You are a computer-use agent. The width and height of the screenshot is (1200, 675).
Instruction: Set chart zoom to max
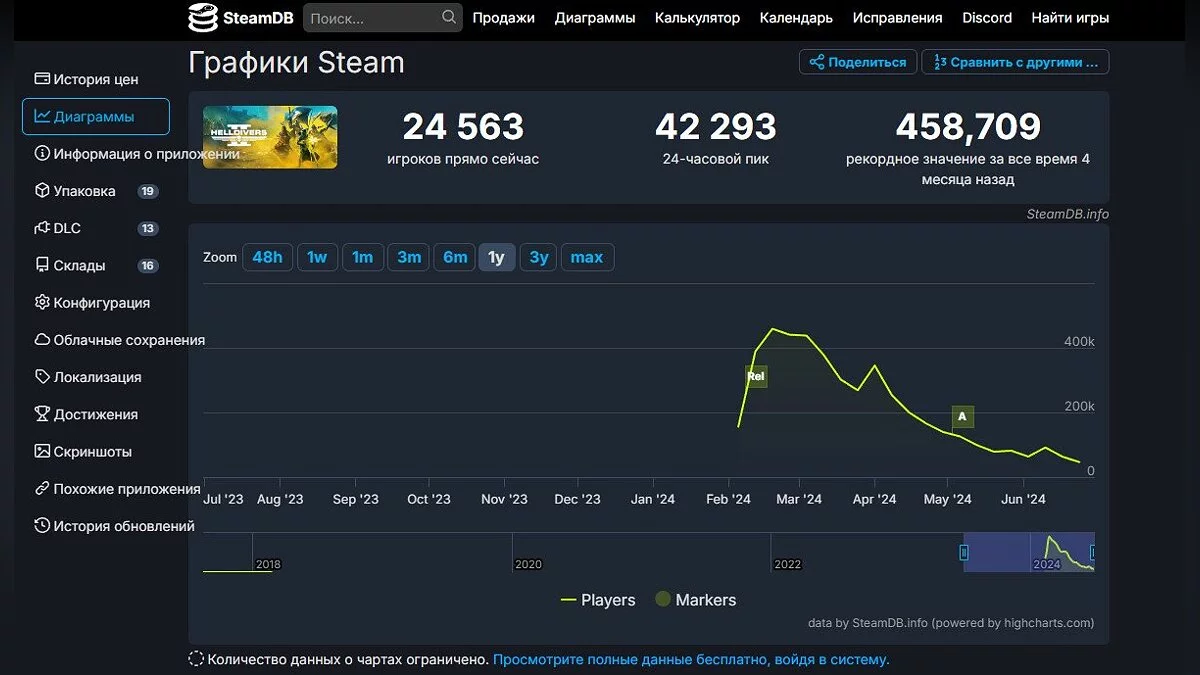pyautogui.click(x=587, y=257)
